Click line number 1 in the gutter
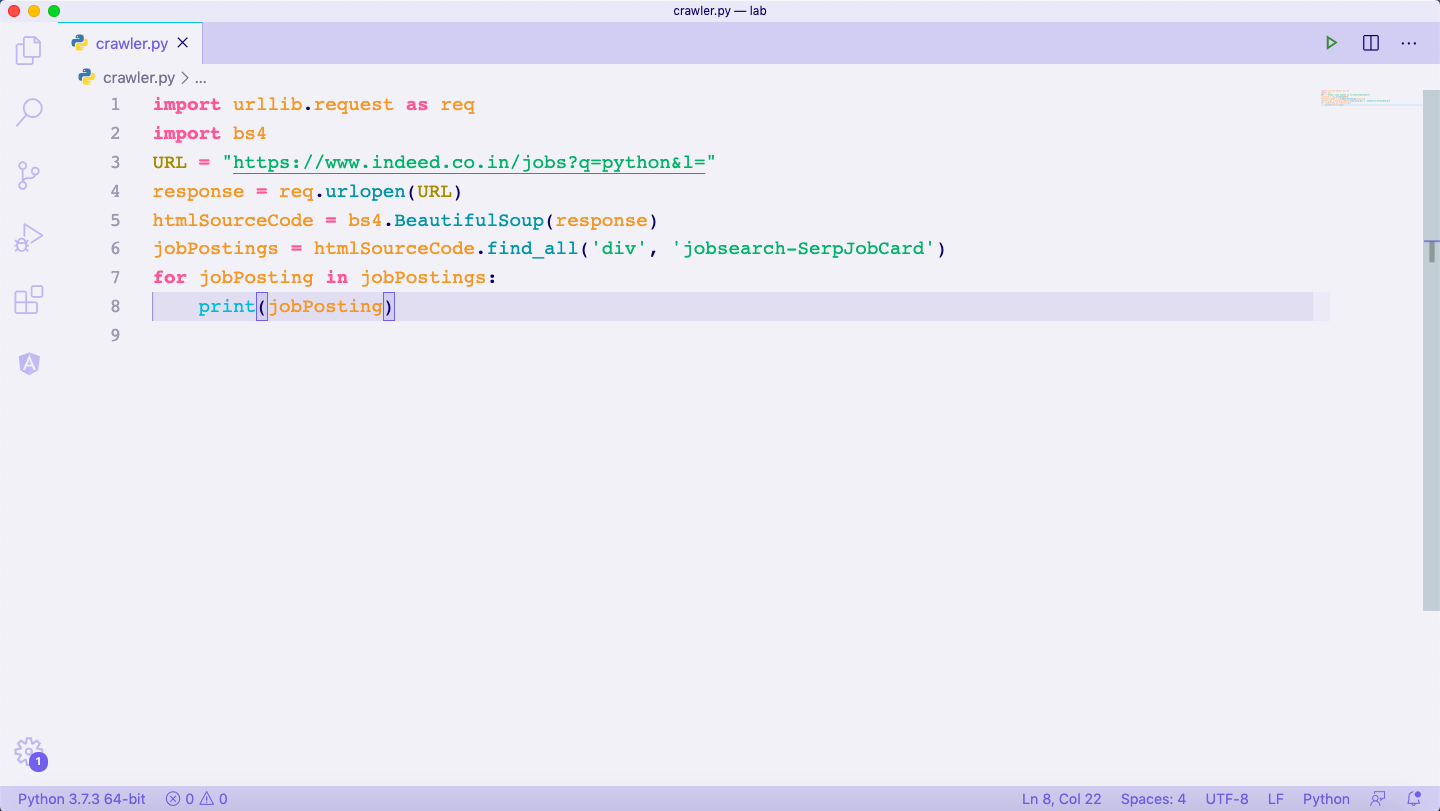The image size is (1440, 811). [x=115, y=104]
